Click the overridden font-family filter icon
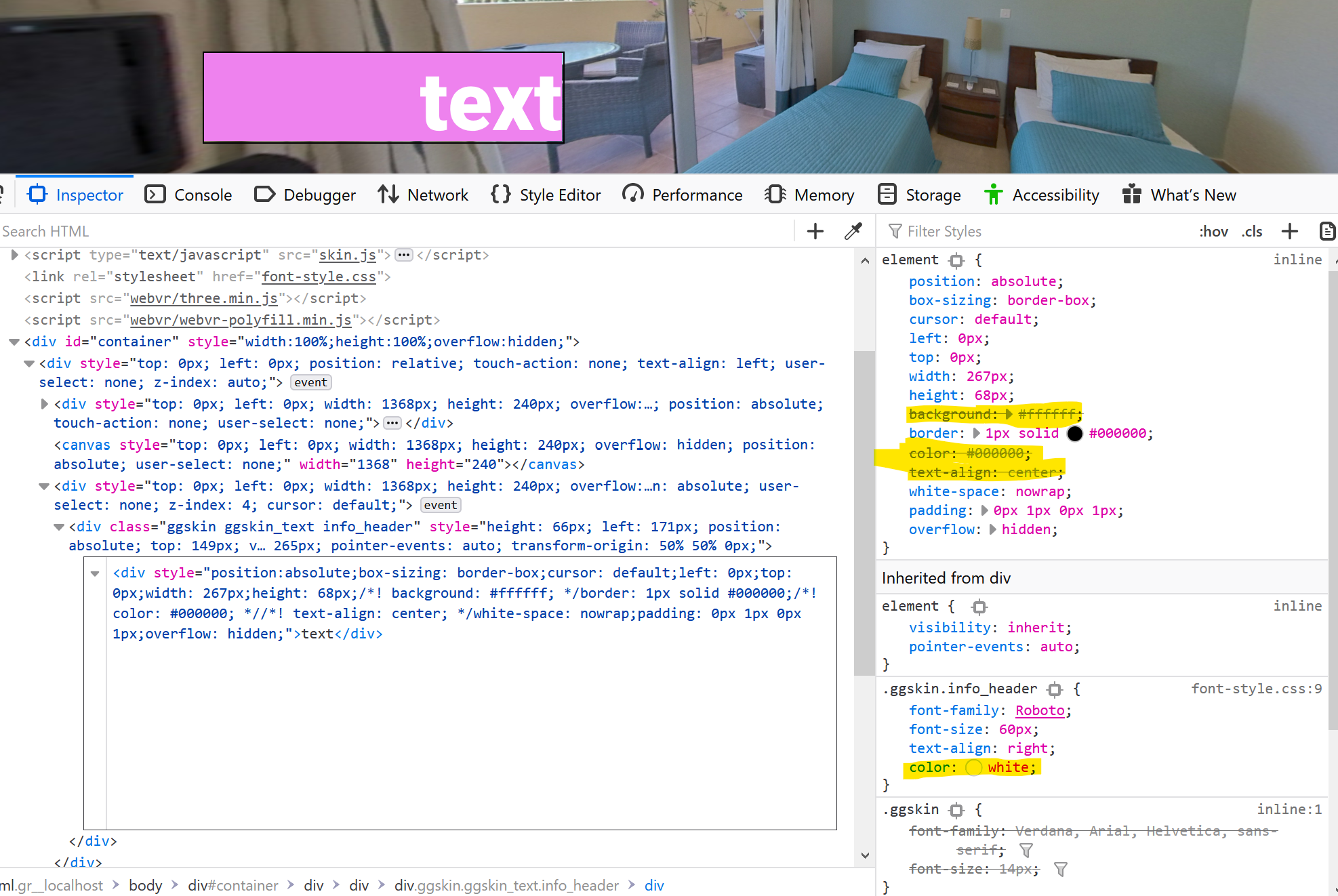This screenshot has width=1338, height=896. tap(1026, 850)
